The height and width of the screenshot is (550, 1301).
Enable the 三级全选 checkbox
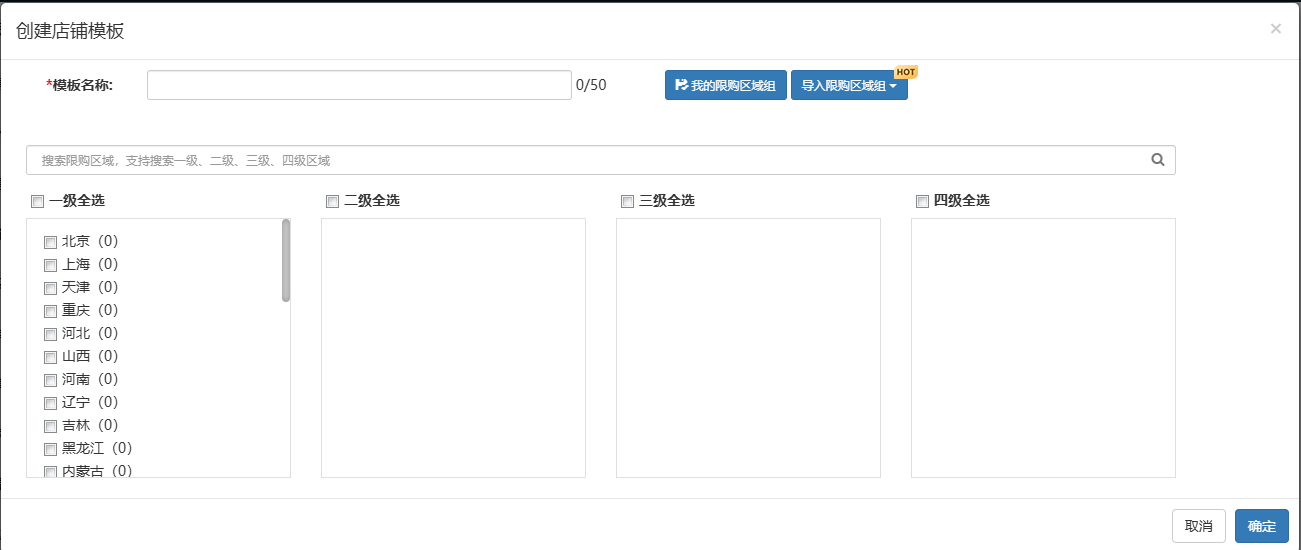tap(628, 202)
